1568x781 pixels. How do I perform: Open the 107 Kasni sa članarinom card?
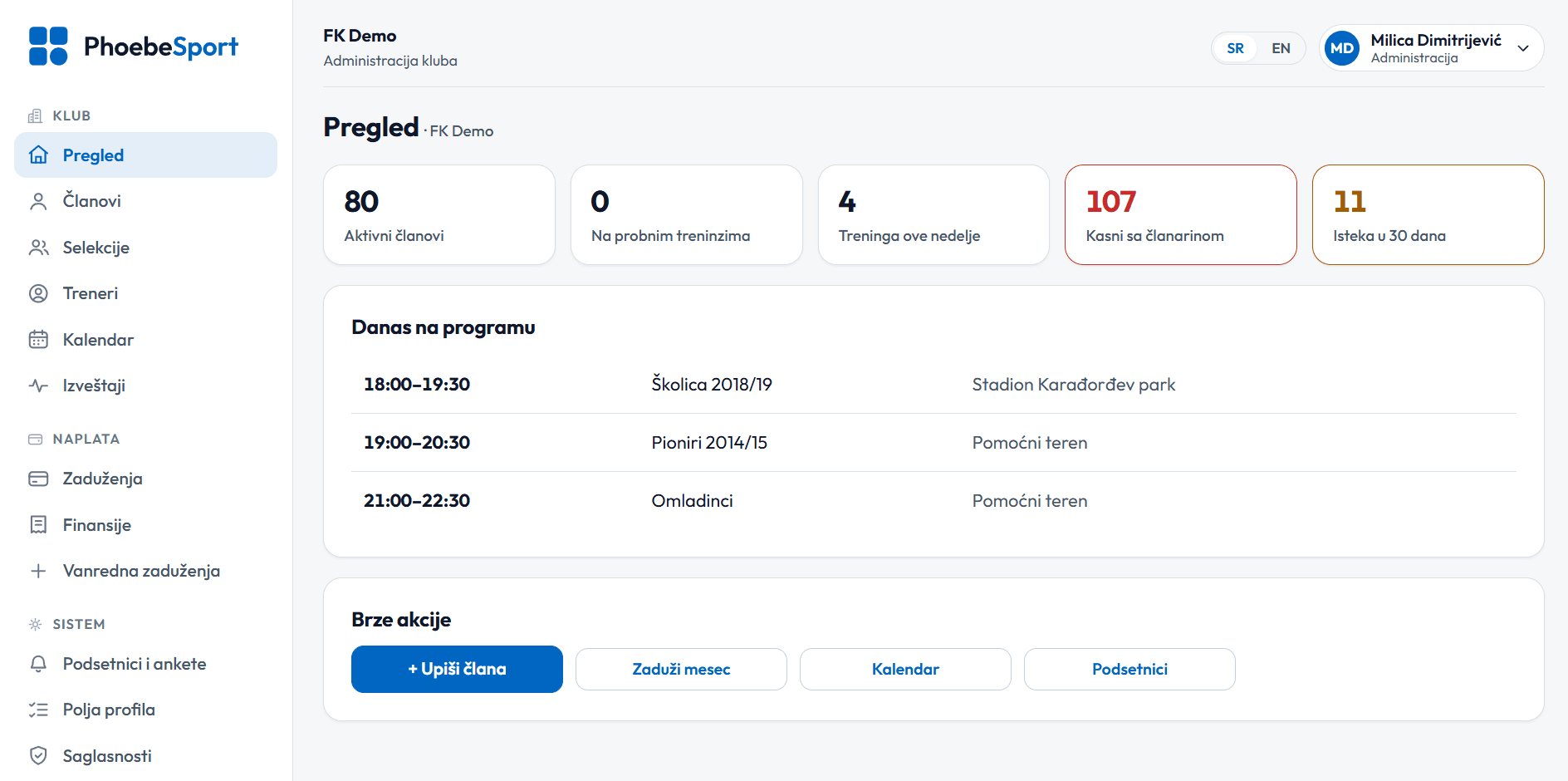(x=1181, y=214)
